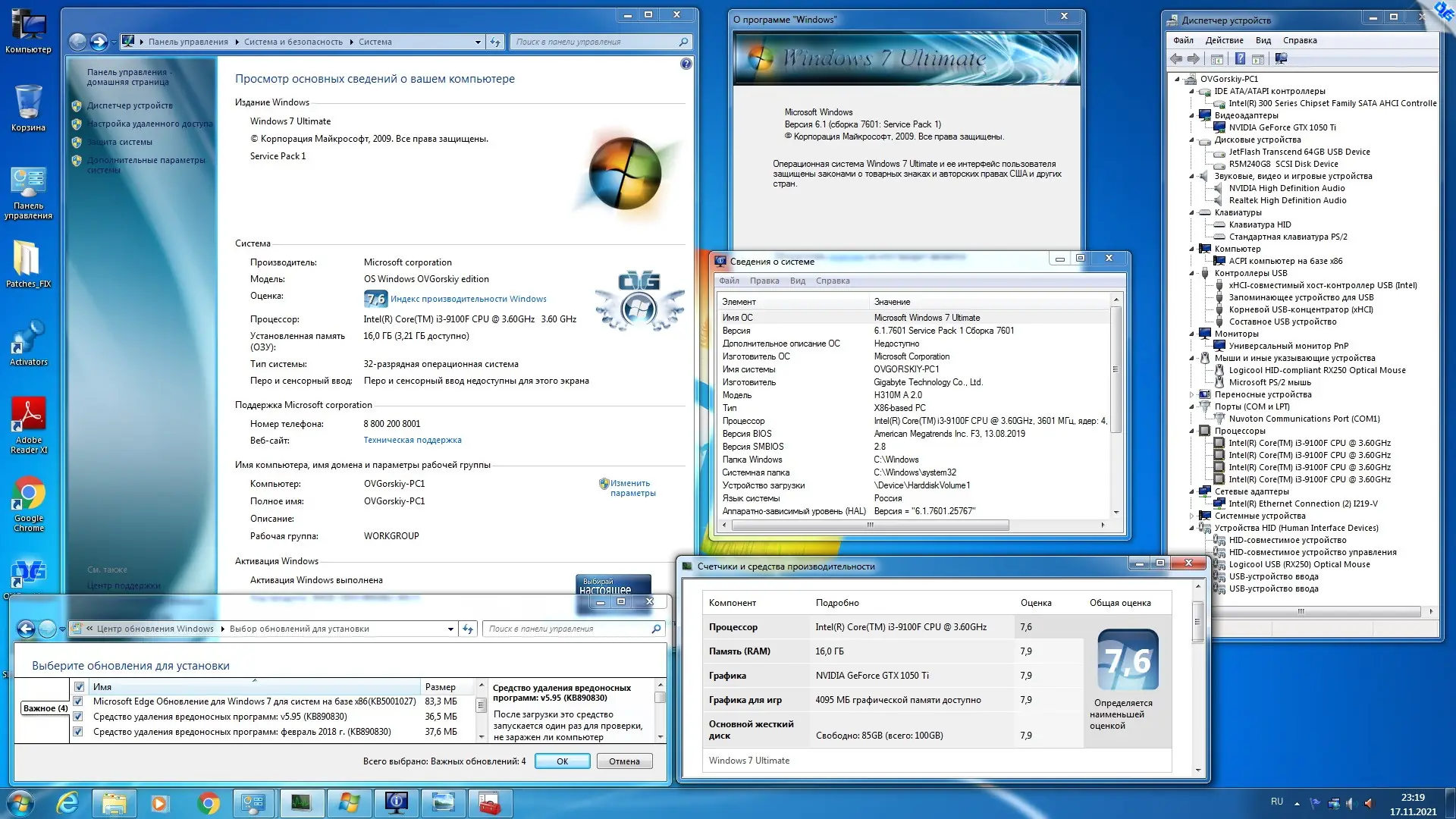Launch Internet Explorer from taskbar
Viewport: 1456px width, 819px height.
point(67,802)
